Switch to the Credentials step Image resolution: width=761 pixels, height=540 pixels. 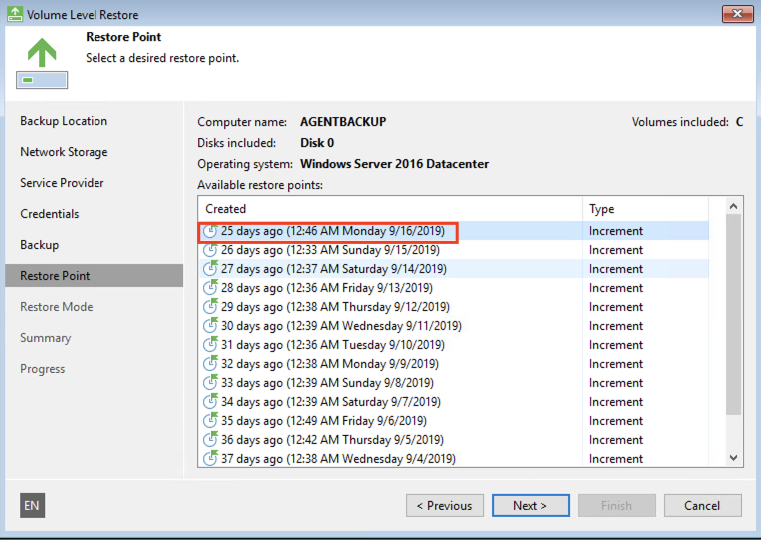49,214
